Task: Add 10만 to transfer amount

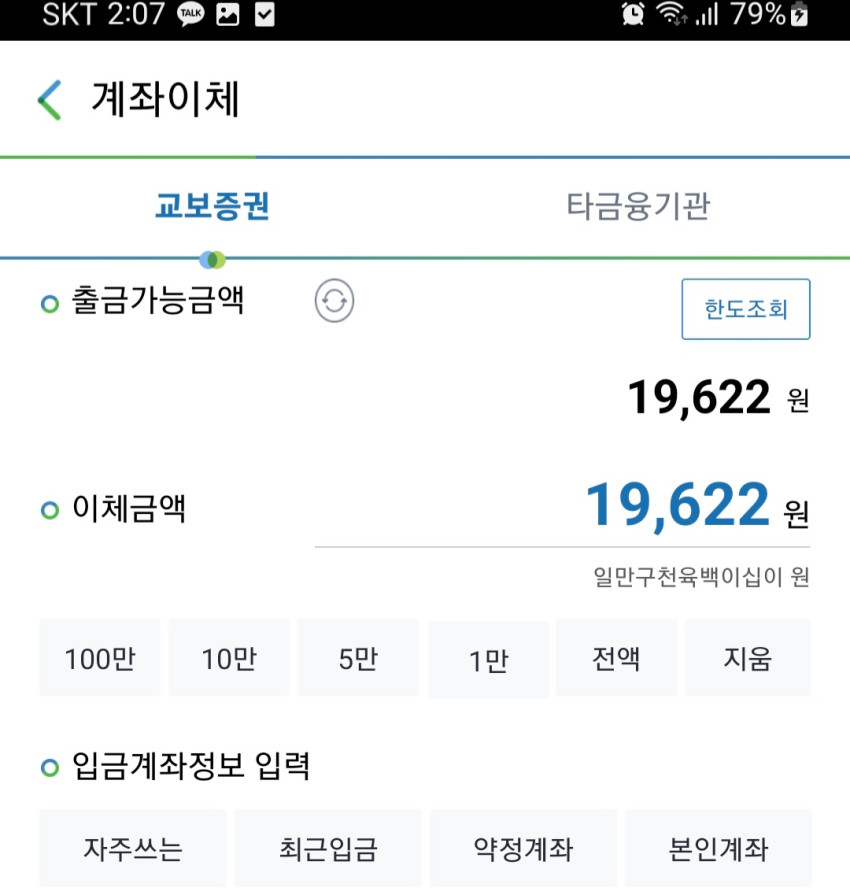Action: pos(229,658)
